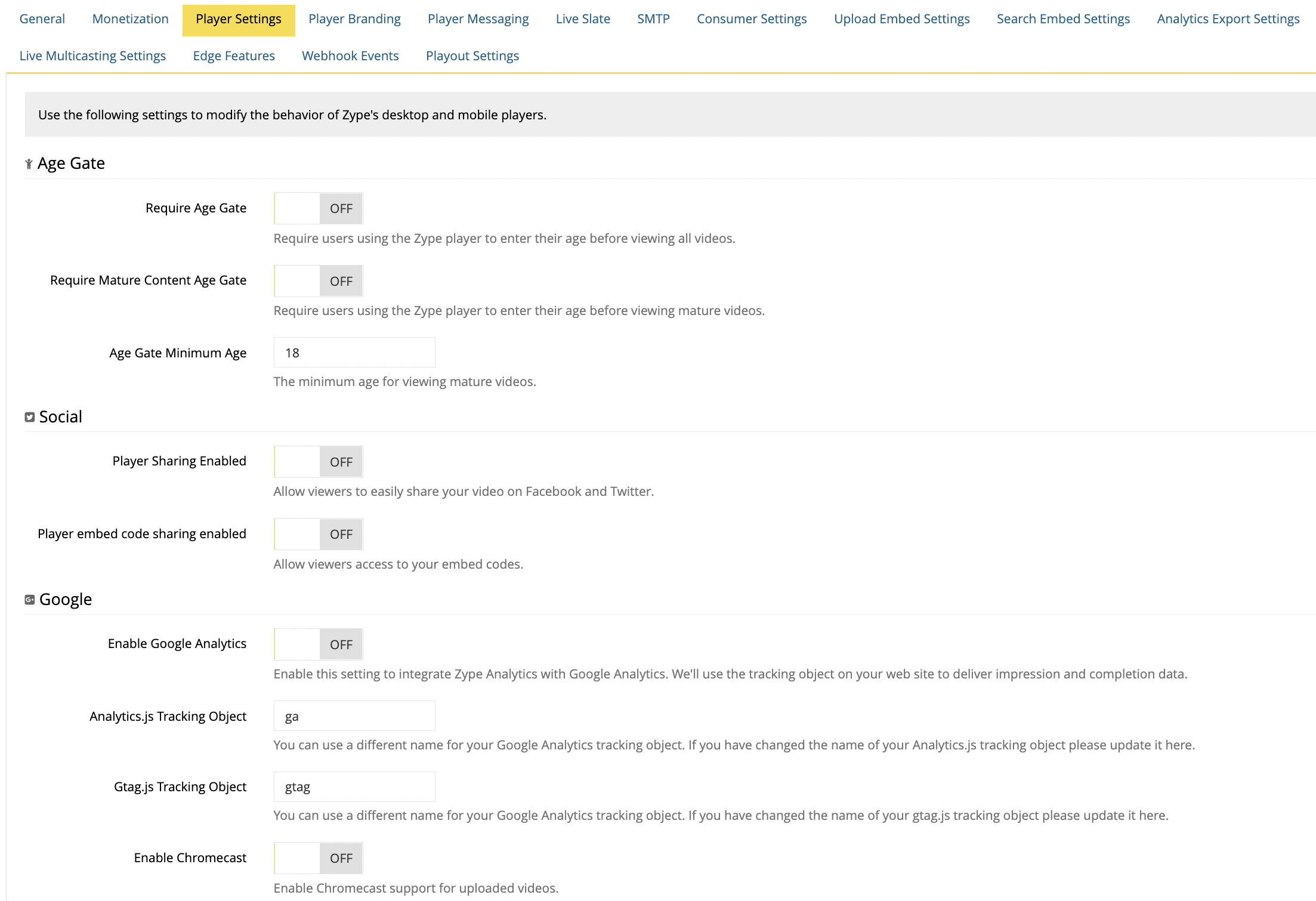Click the Age Gate section heading
The height and width of the screenshot is (901, 1316).
tap(71, 163)
